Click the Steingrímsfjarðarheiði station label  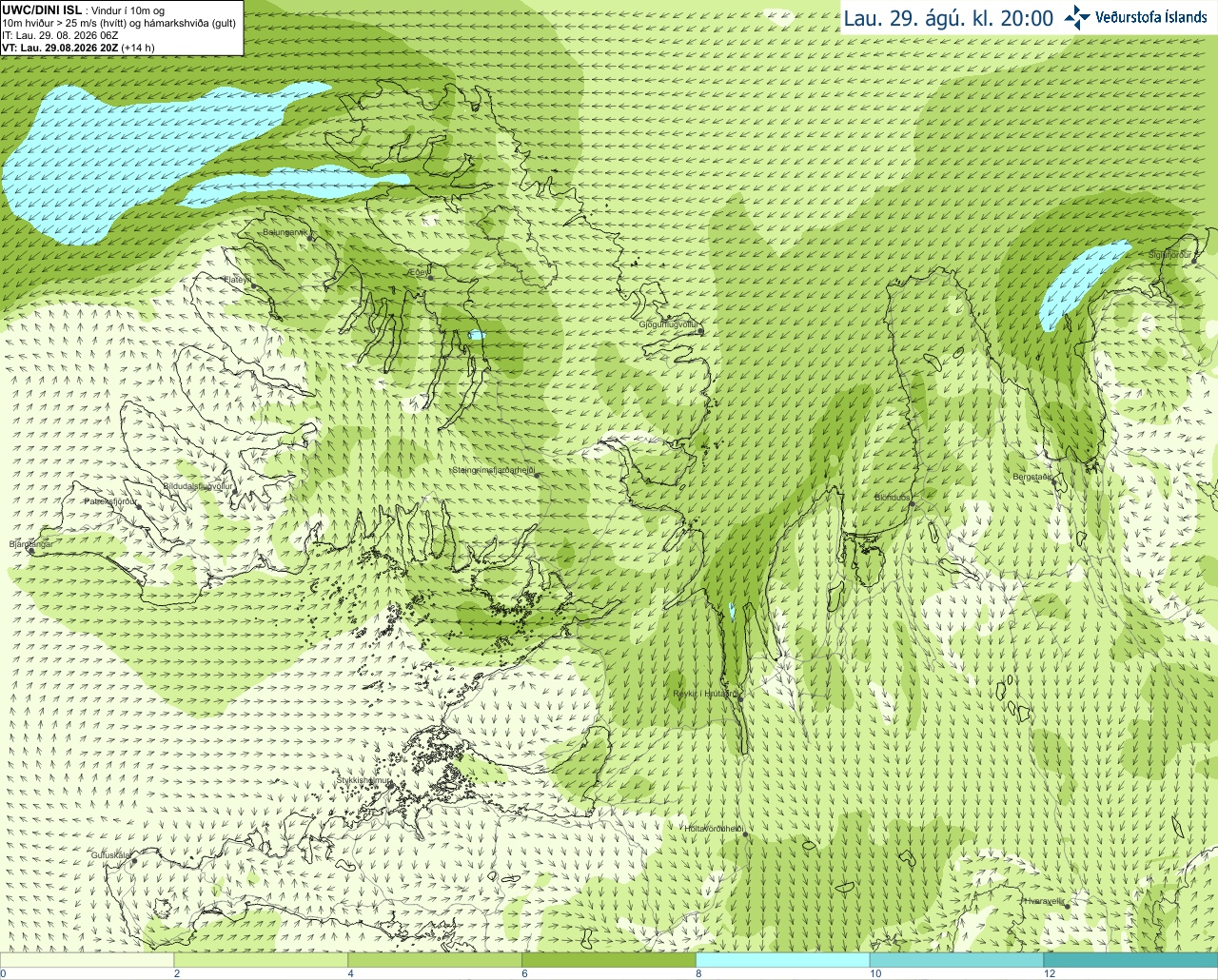491,470
